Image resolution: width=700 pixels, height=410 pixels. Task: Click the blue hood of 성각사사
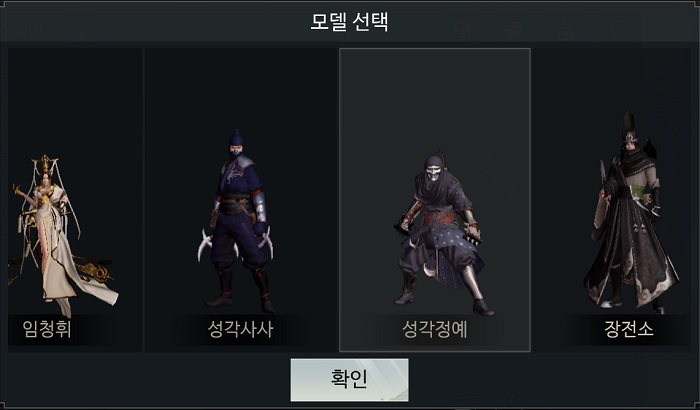coord(236,139)
